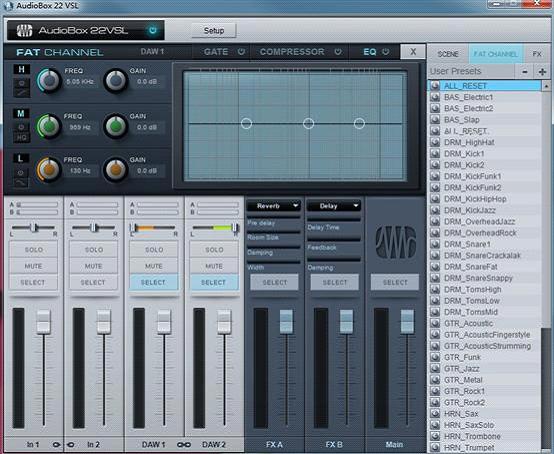Mute the In 2 channel
The width and height of the screenshot is (554, 454).
94,266
